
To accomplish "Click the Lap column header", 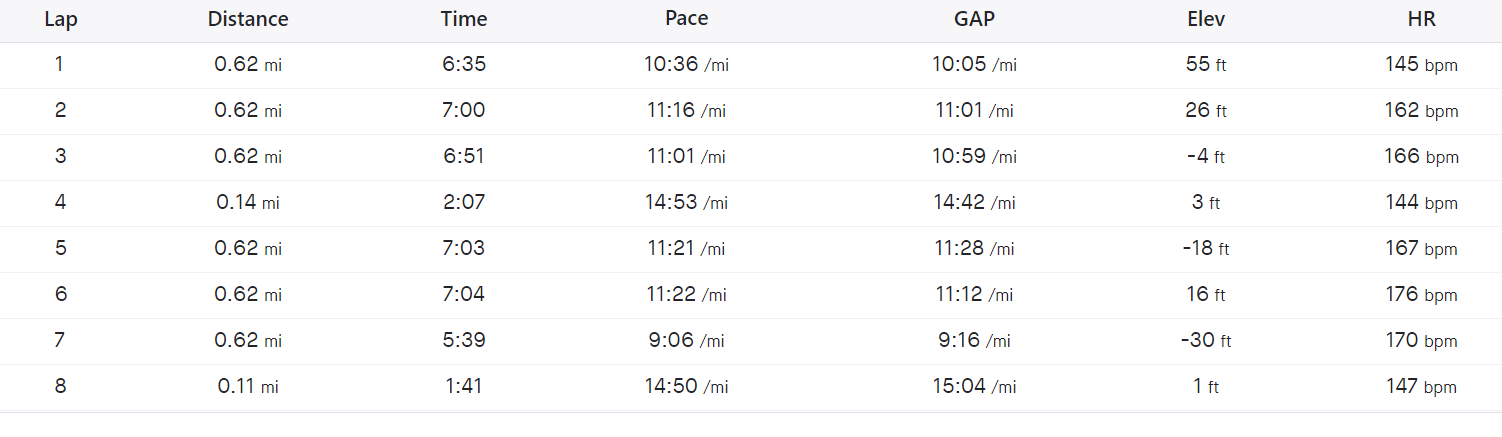I will 61,19.
